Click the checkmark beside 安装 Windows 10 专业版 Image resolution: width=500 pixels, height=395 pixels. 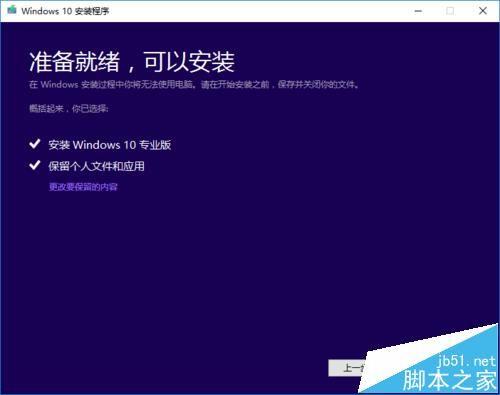coord(35,144)
